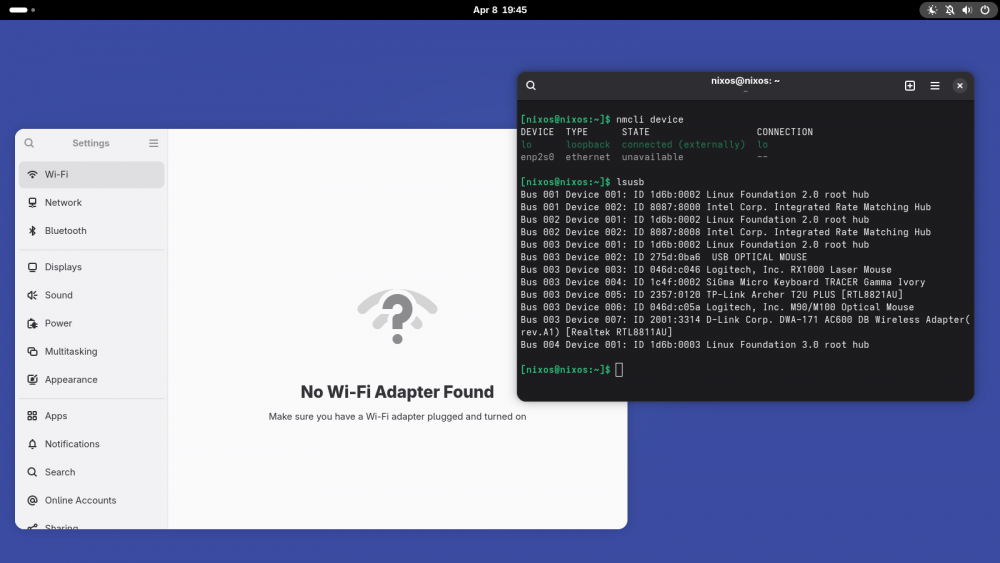The height and width of the screenshot is (563, 1000).
Task: Open the Settings hamburger menu
Action: [154, 143]
